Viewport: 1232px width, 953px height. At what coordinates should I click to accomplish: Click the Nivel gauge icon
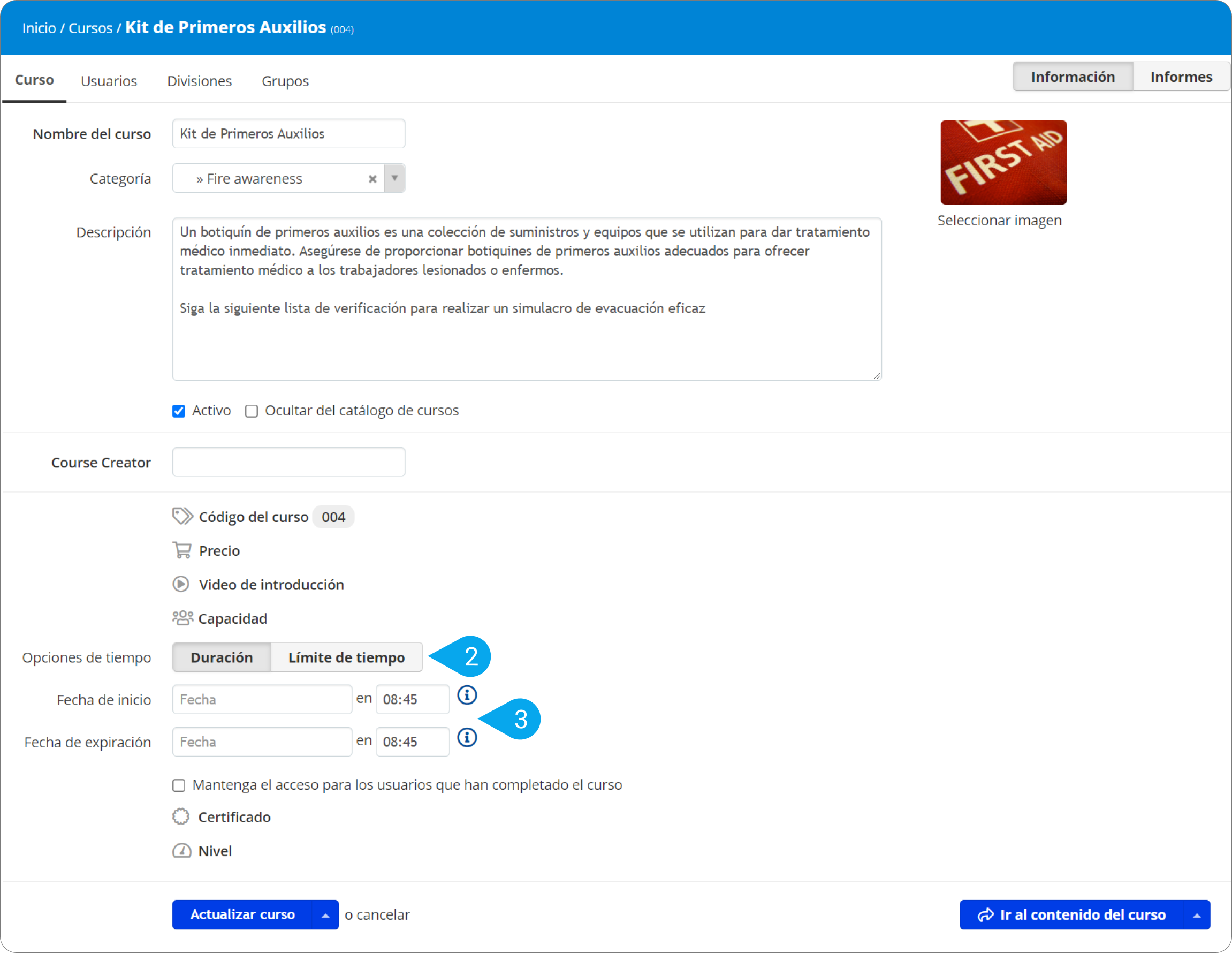tap(181, 850)
